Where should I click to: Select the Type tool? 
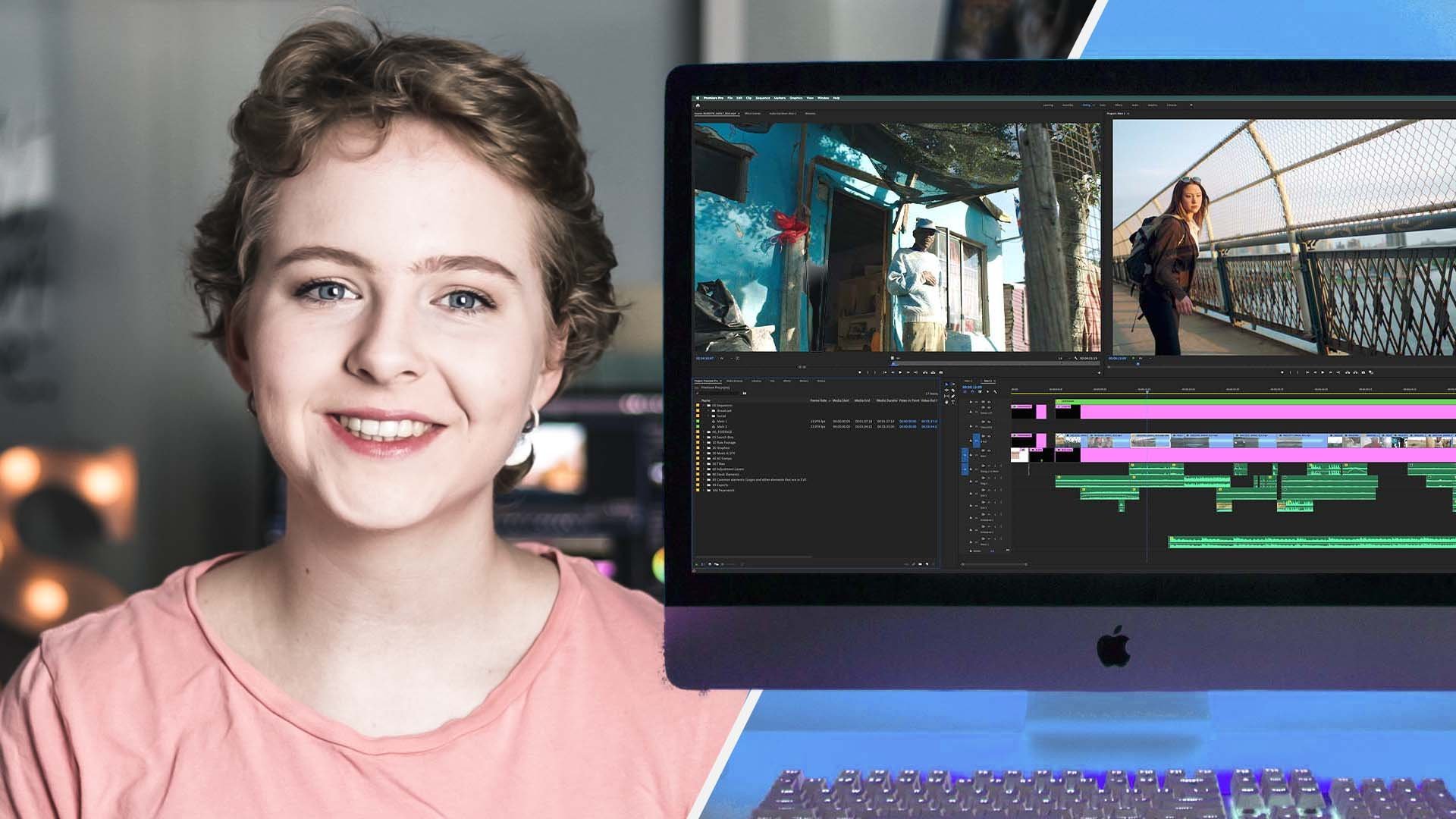(953, 403)
